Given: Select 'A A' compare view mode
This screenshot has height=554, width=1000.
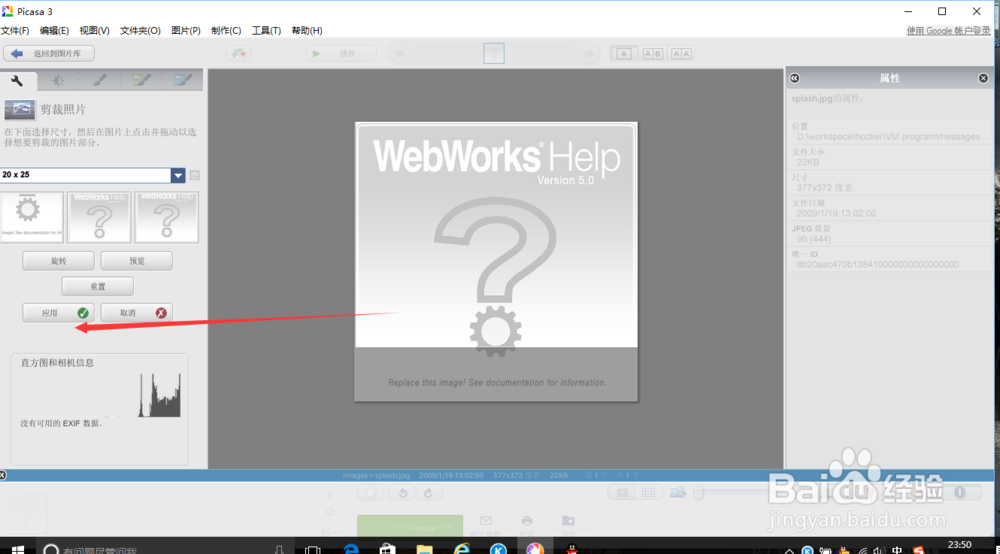Looking at the screenshot, I should click(x=681, y=54).
